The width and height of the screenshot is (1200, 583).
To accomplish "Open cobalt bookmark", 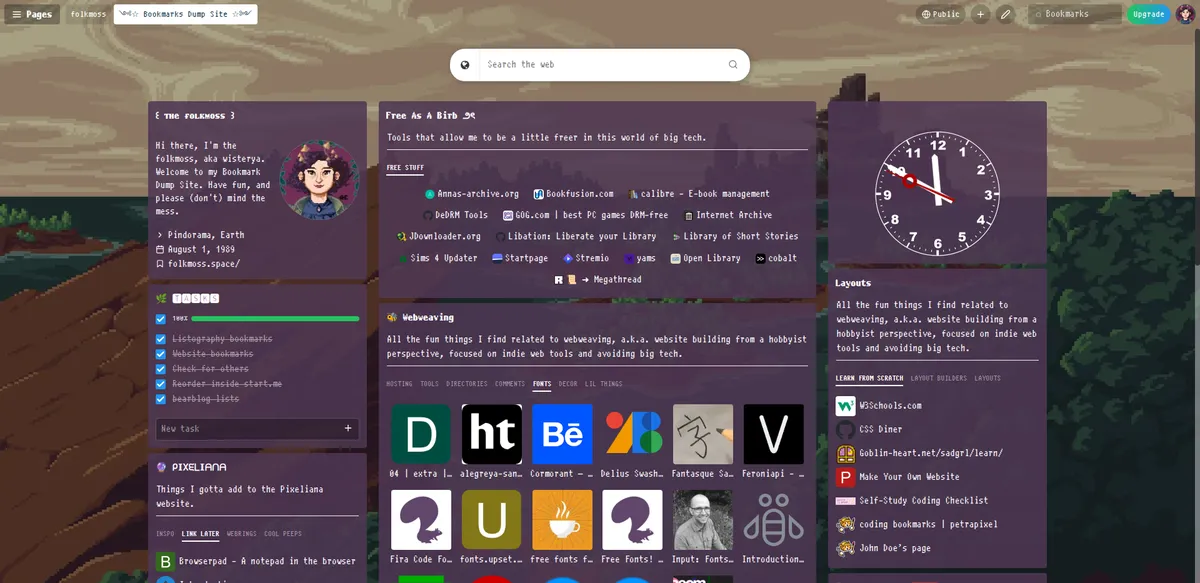I will (776, 258).
